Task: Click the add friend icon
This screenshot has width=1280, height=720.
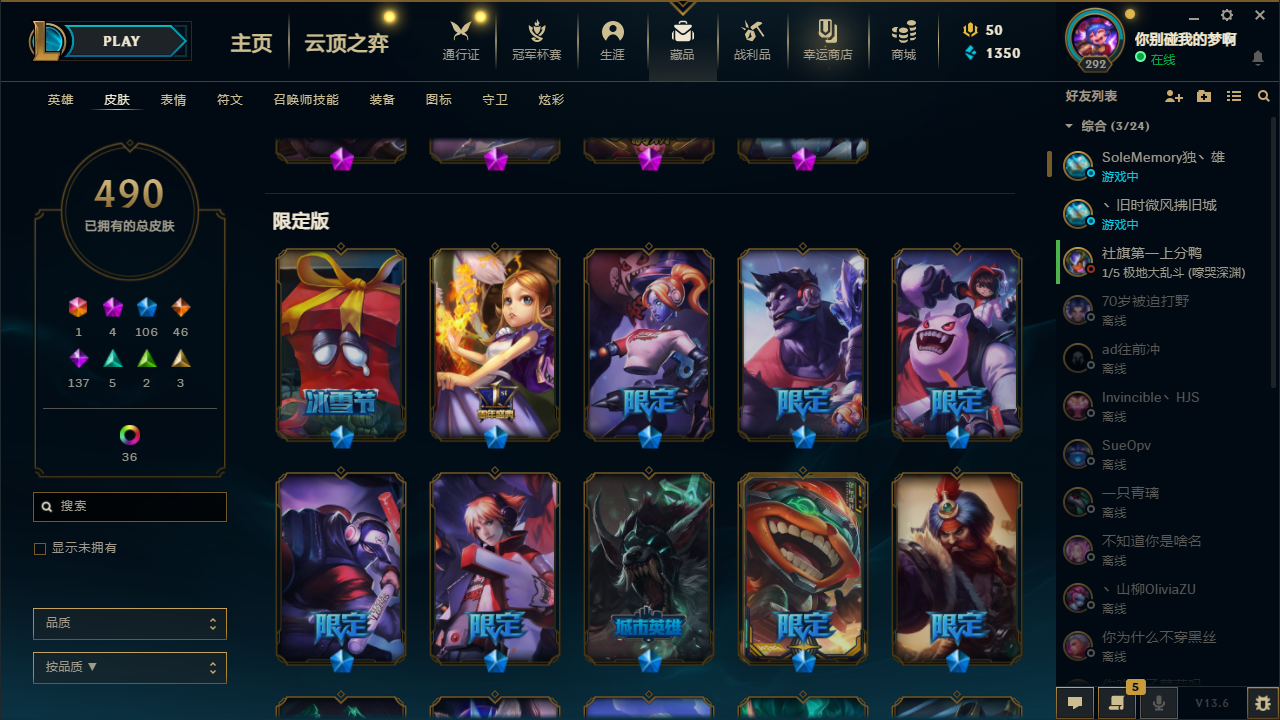Action: click(x=1174, y=96)
